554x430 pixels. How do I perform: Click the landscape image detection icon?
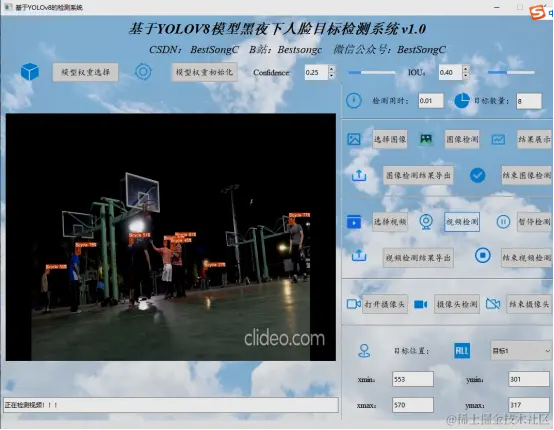(426, 139)
